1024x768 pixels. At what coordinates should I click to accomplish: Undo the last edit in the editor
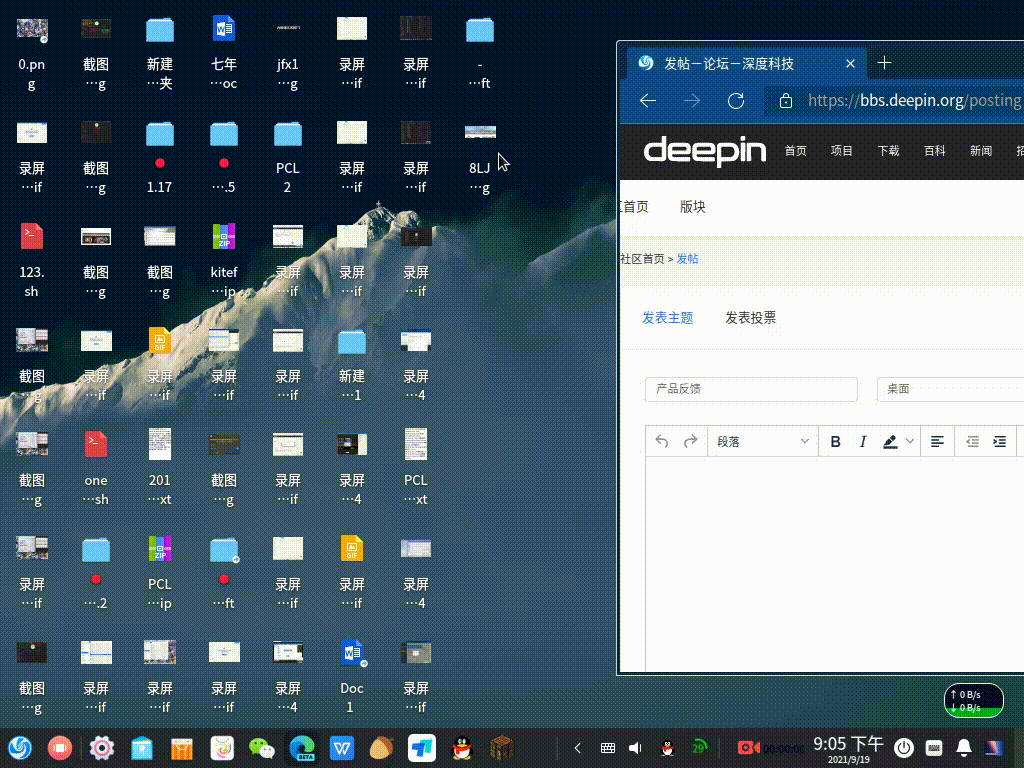(661, 441)
